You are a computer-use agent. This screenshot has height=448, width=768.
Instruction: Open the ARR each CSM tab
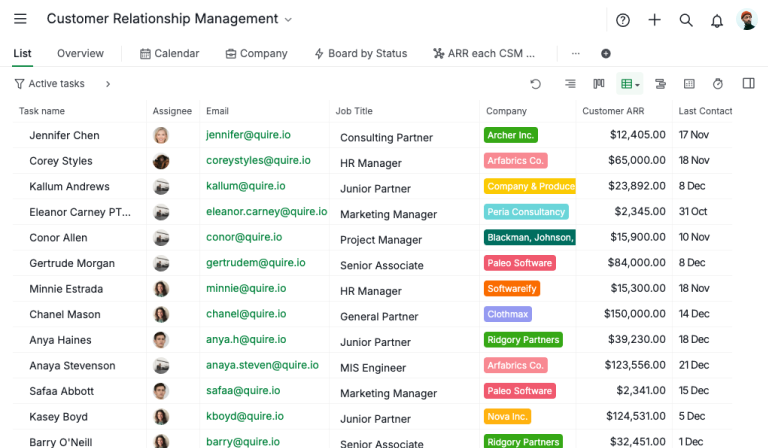click(484, 53)
